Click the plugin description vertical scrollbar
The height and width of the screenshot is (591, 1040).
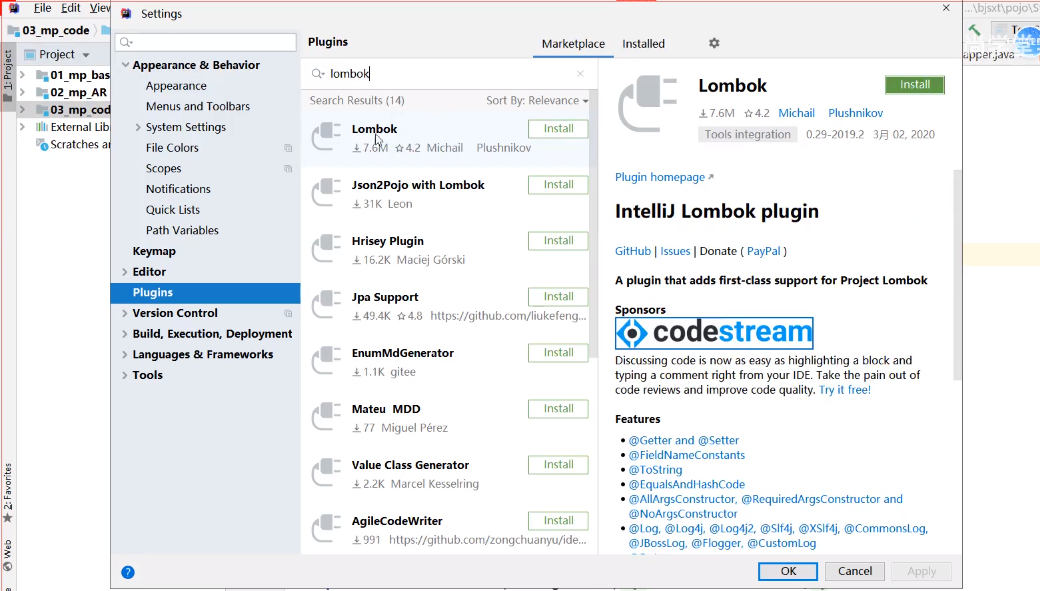click(957, 275)
